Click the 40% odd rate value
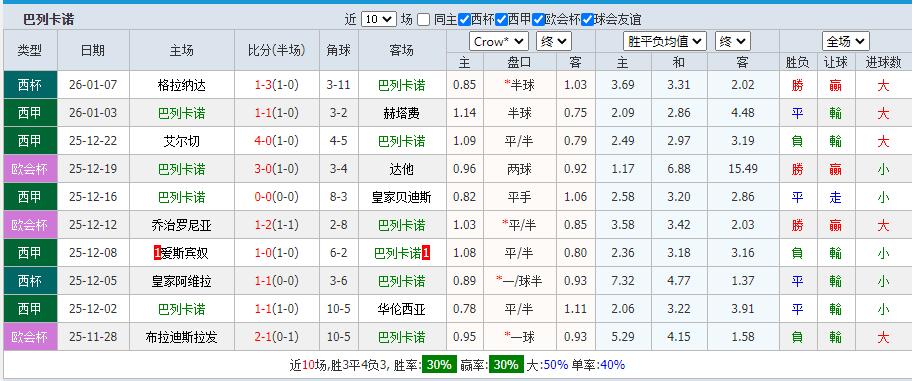912x381 pixels. [x=611, y=365]
